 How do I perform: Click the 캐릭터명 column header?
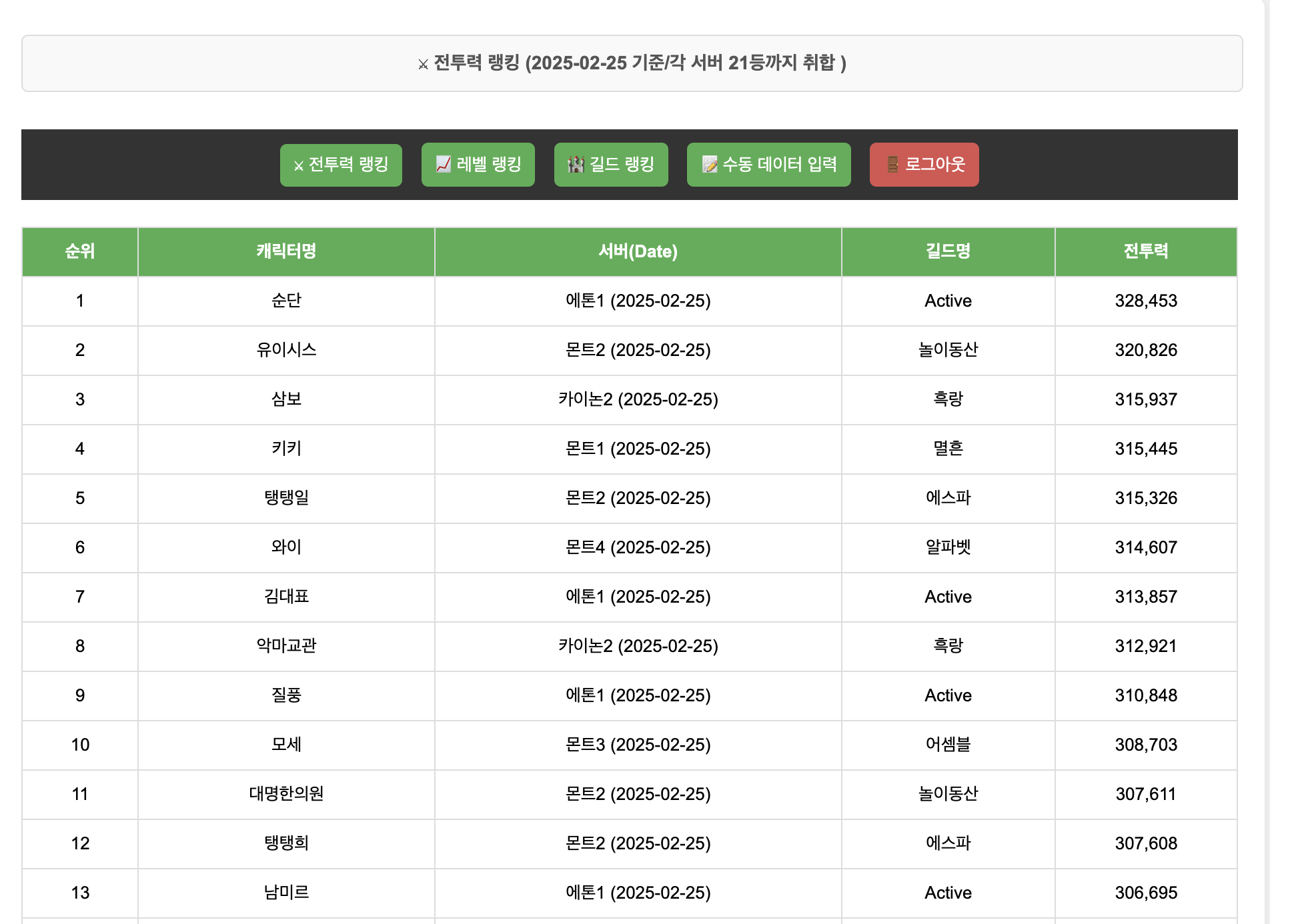(x=286, y=251)
